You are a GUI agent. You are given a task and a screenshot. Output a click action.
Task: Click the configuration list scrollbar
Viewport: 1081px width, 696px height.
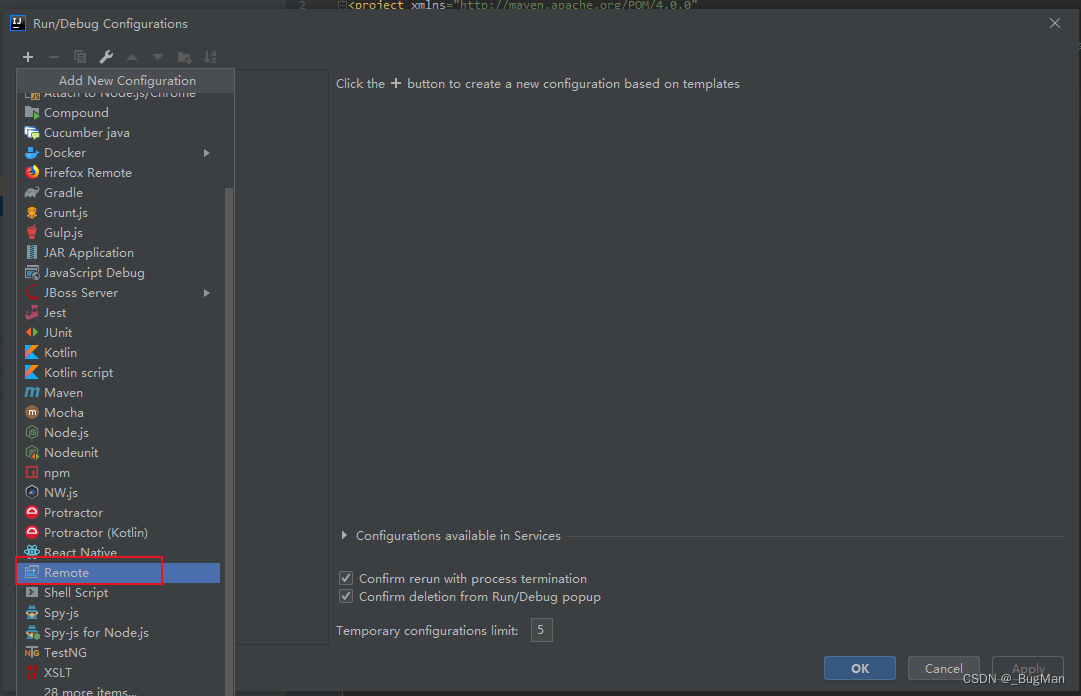tap(229, 441)
